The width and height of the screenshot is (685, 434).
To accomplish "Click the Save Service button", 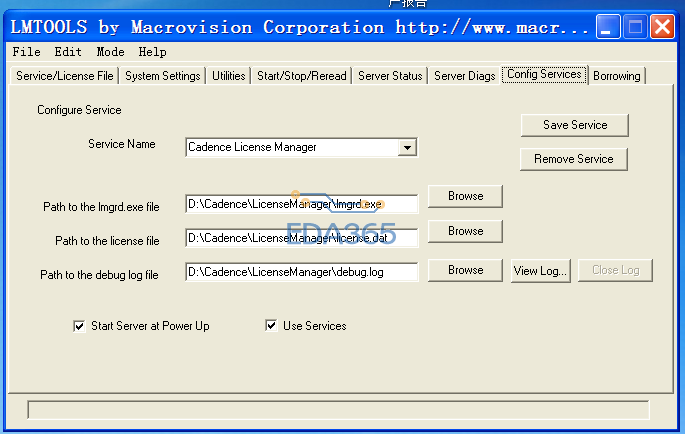I will [575, 125].
